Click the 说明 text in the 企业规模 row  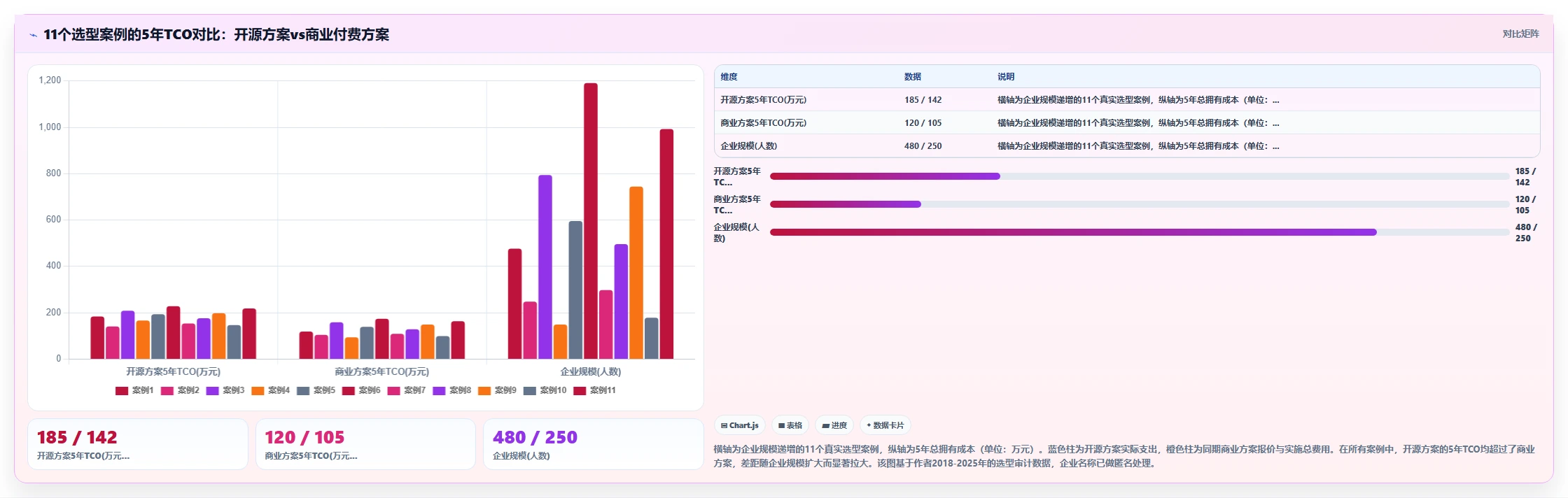coord(1138,146)
